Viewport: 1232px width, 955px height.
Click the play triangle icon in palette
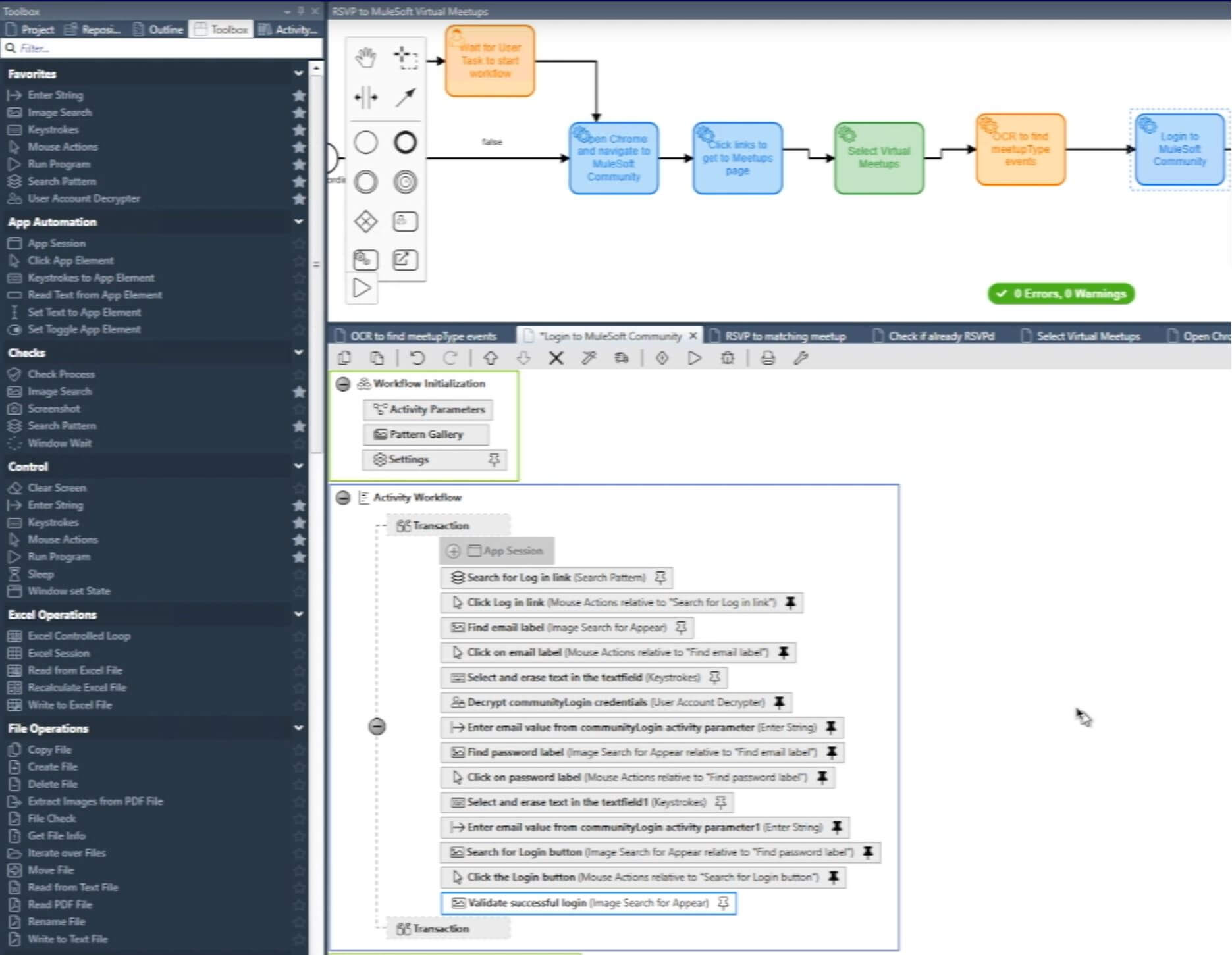coord(362,288)
